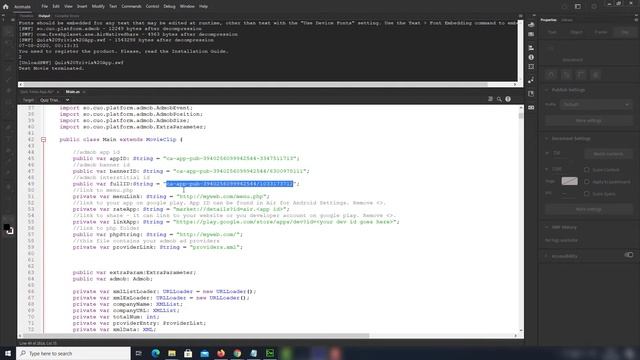Open the script editor Help icon

pyautogui.click(x=508, y=99)
